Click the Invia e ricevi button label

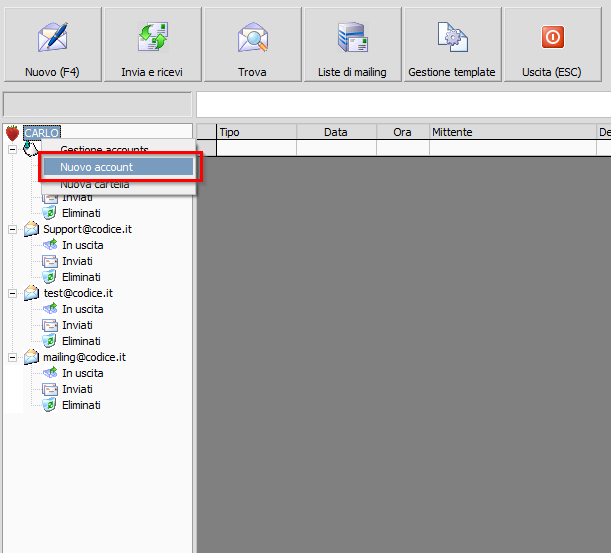[152, 72]
